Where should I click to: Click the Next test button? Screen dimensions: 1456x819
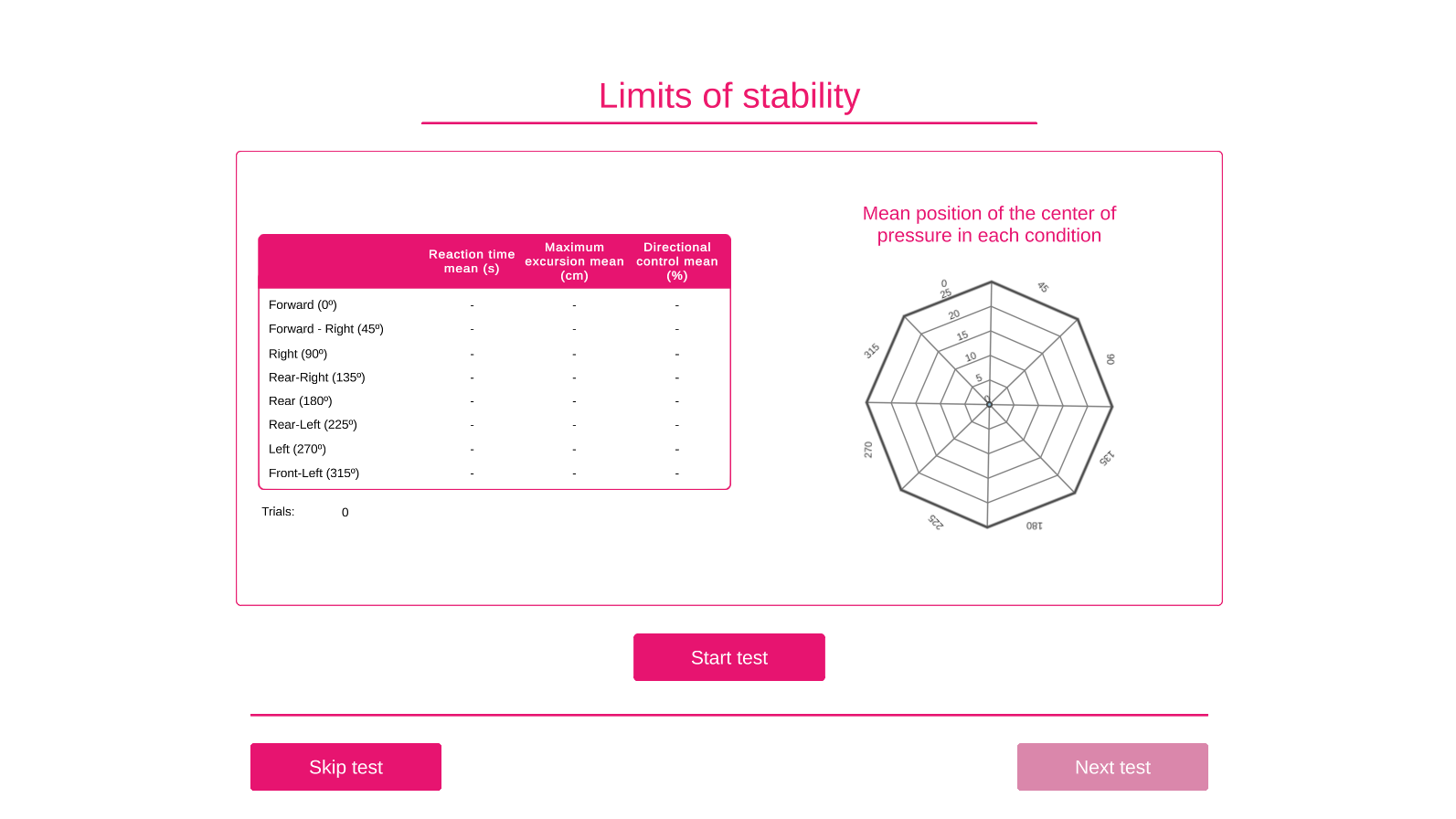1111,767
